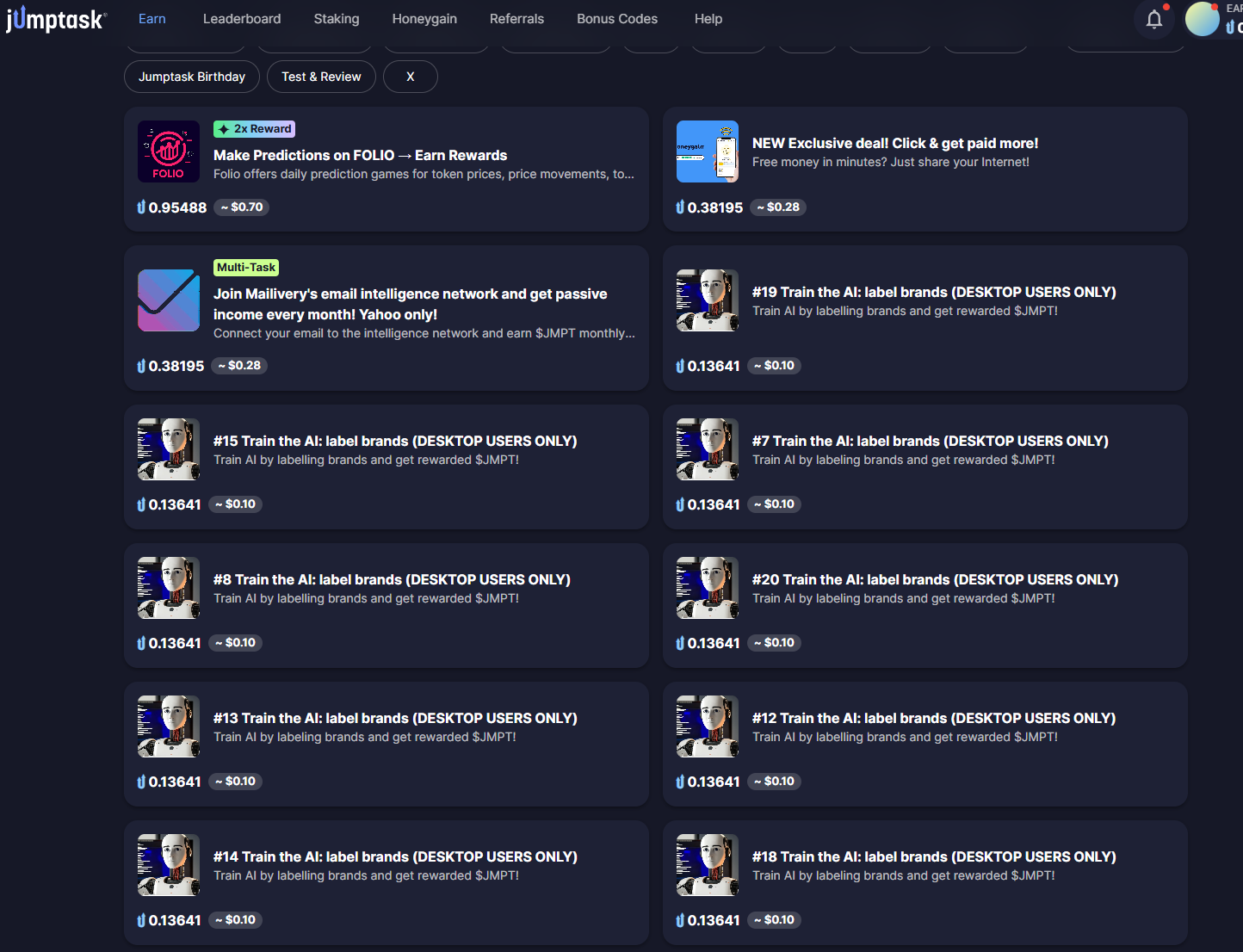Viewport: 1243px width, 952px height.
Task: Open Make Predictions on FOLIO task
Action: coord(360,155)
